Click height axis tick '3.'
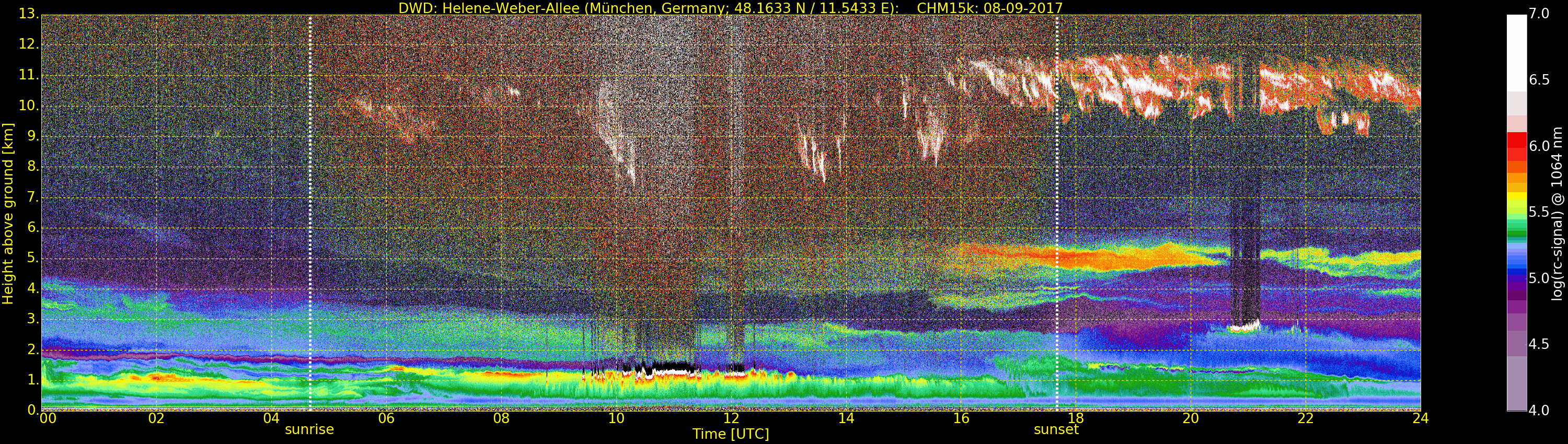 (x=32, y=319)
